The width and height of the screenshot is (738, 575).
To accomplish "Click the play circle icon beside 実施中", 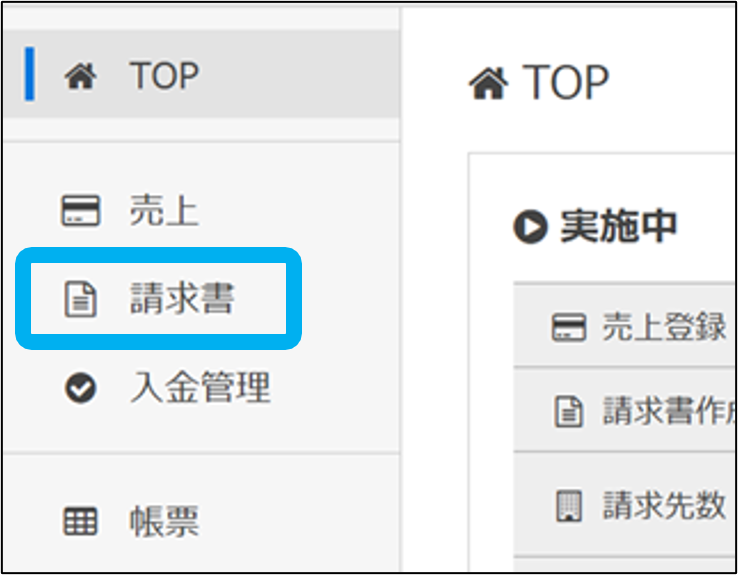I will click(x=529, y=229).
